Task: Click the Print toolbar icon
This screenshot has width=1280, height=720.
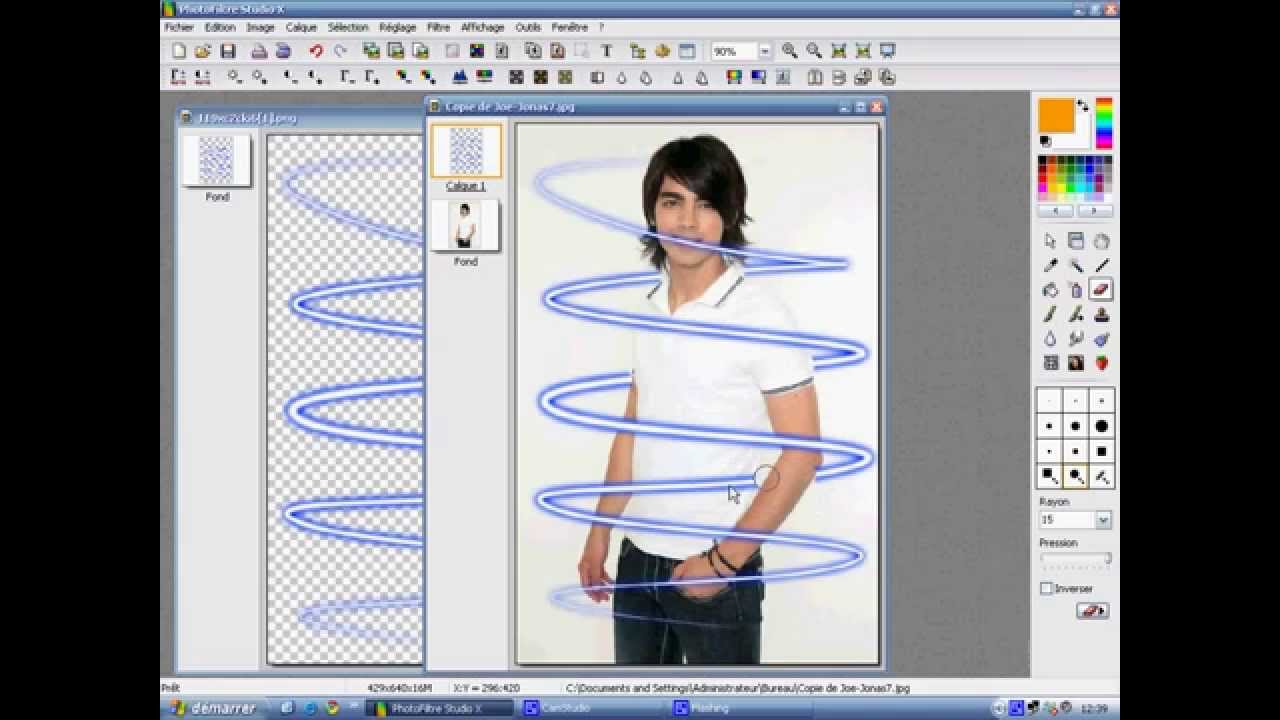Action: (x=259, y=51)
